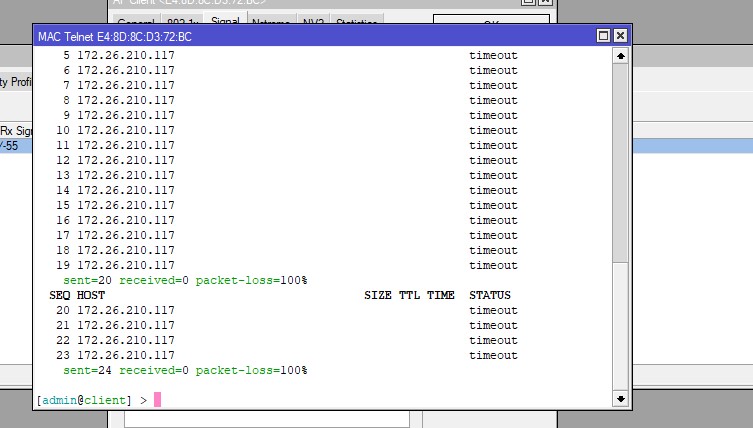
Task: Click the host address on seq 21 row
Action: [126, 325]
